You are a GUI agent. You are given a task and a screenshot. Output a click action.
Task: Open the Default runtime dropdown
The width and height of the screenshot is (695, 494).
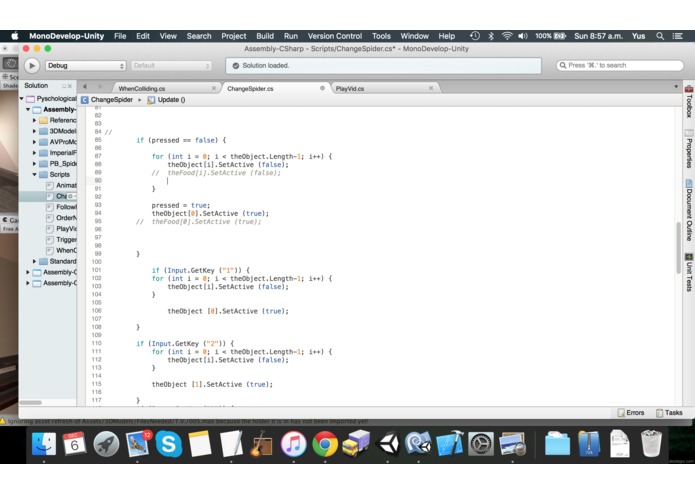(171, 66)
